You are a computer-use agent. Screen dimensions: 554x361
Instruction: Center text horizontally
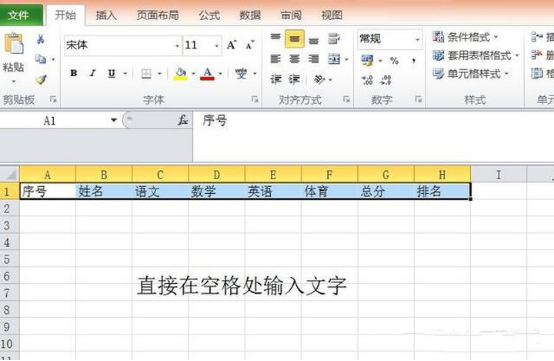[x=294, y=59]
